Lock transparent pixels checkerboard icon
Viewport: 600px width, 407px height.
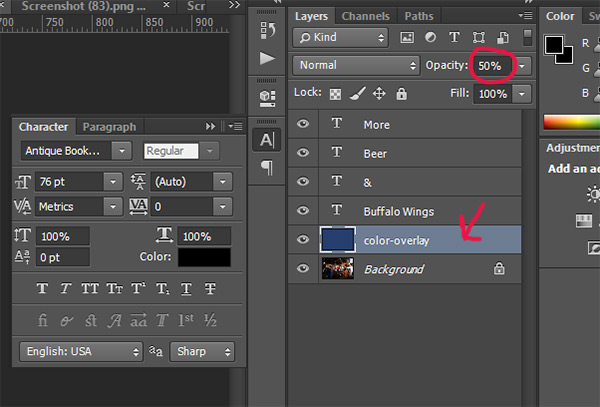335,94
